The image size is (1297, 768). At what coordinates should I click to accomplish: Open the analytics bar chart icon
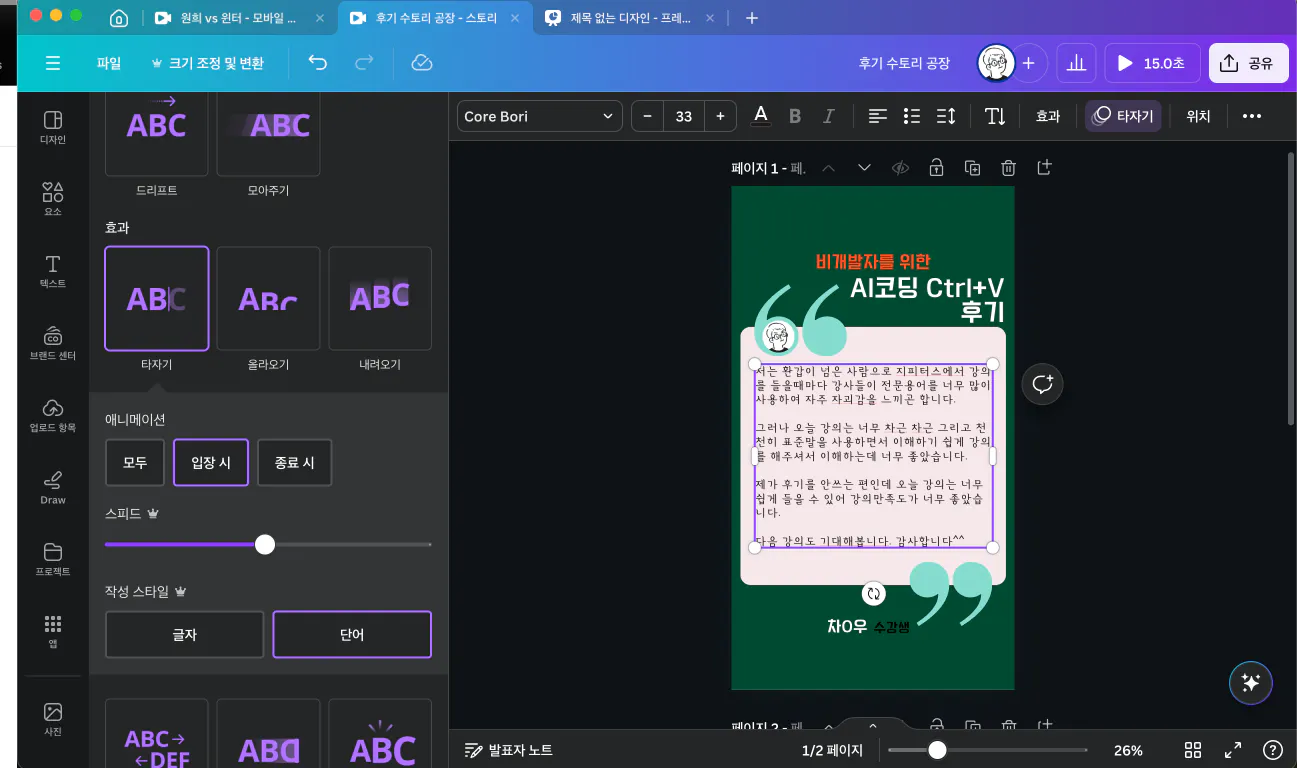(1076, 63)
